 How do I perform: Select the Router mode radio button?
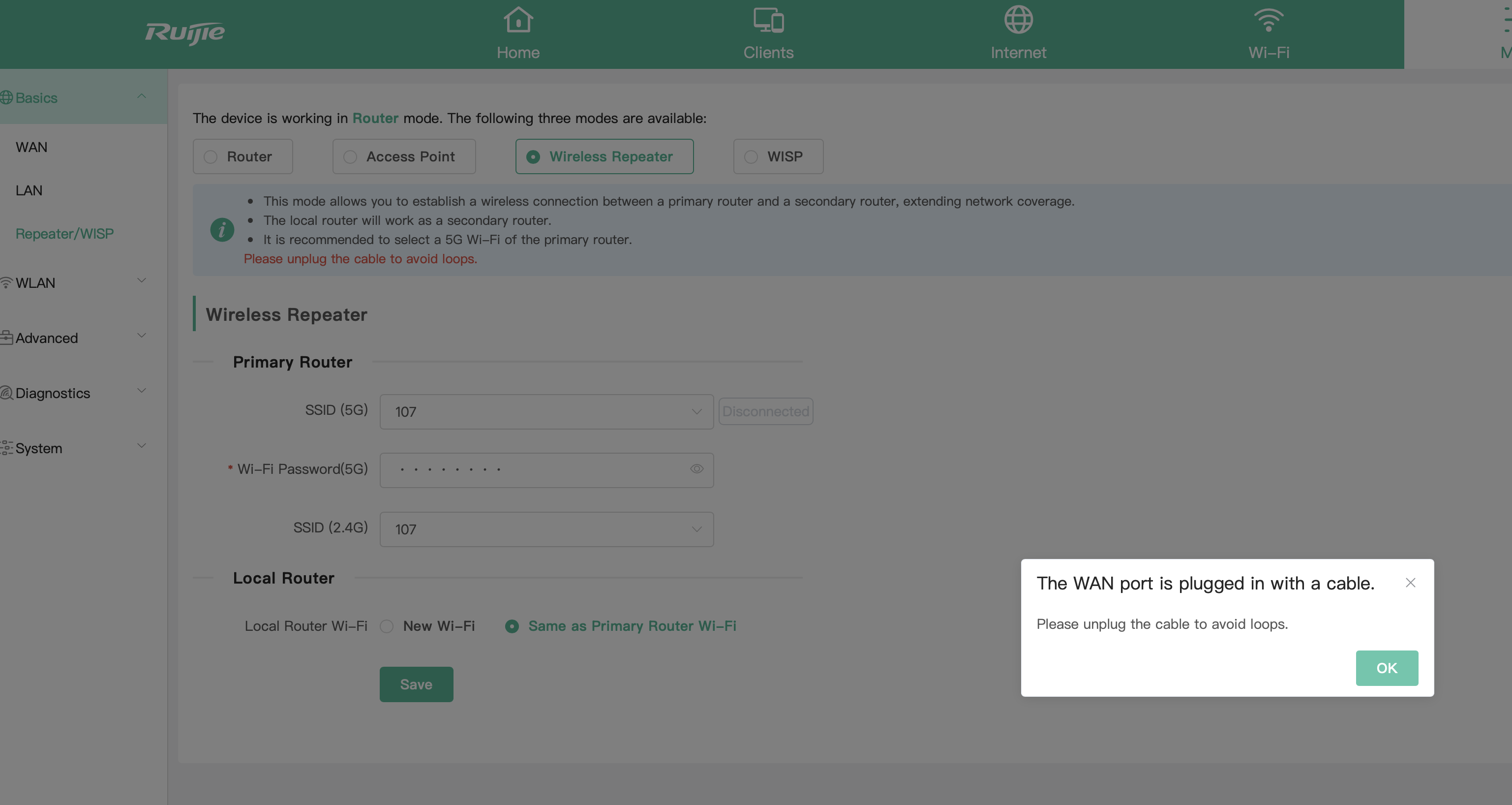[x=211, y=157]
